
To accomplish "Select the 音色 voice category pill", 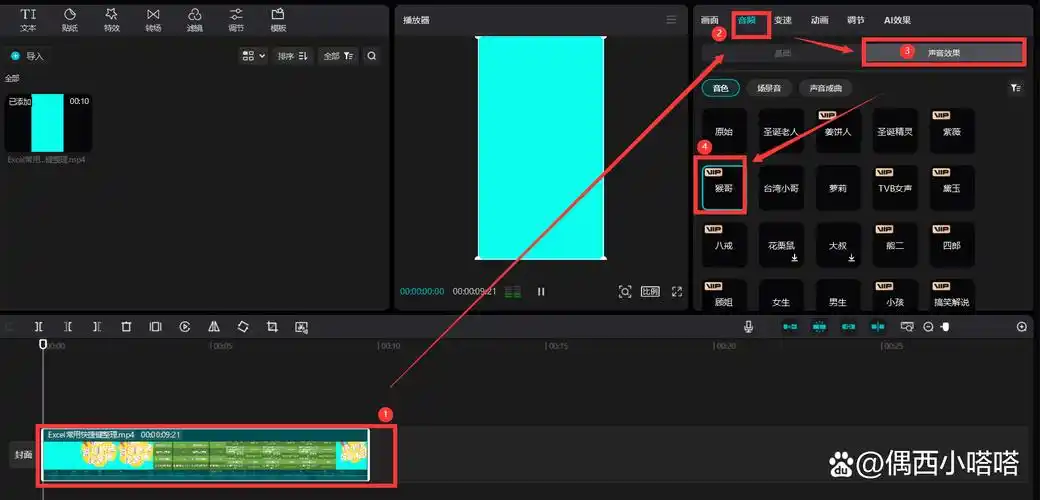I will point(720,88).
